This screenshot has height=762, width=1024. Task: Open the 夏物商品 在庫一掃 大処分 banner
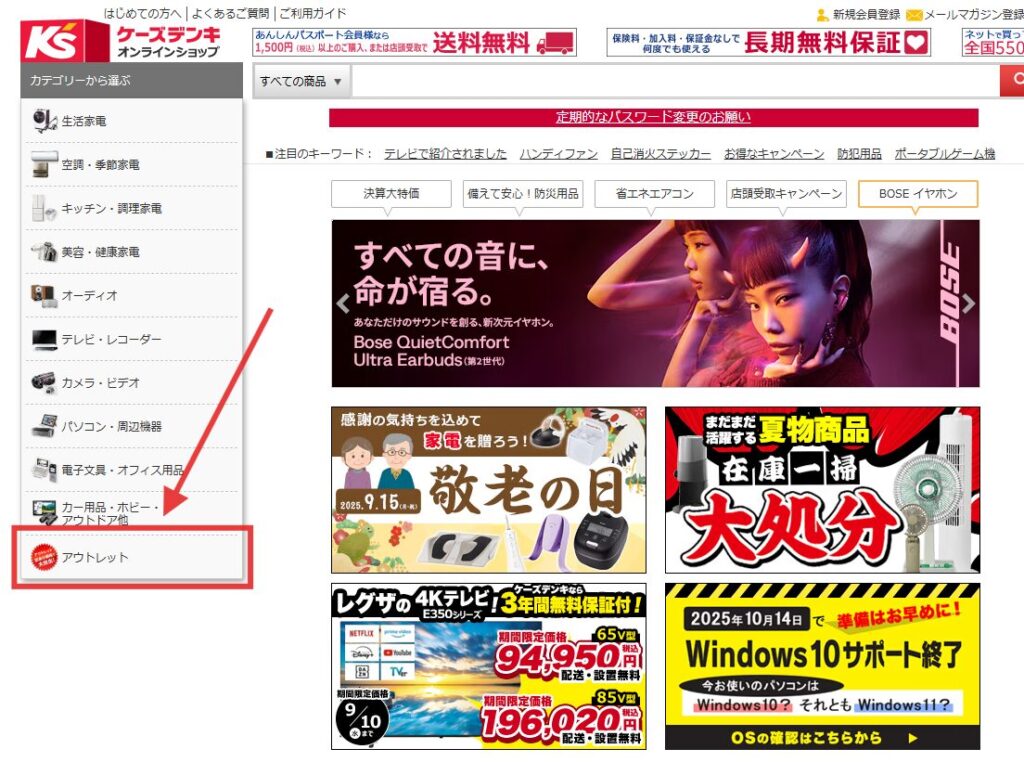pos(822,490)
